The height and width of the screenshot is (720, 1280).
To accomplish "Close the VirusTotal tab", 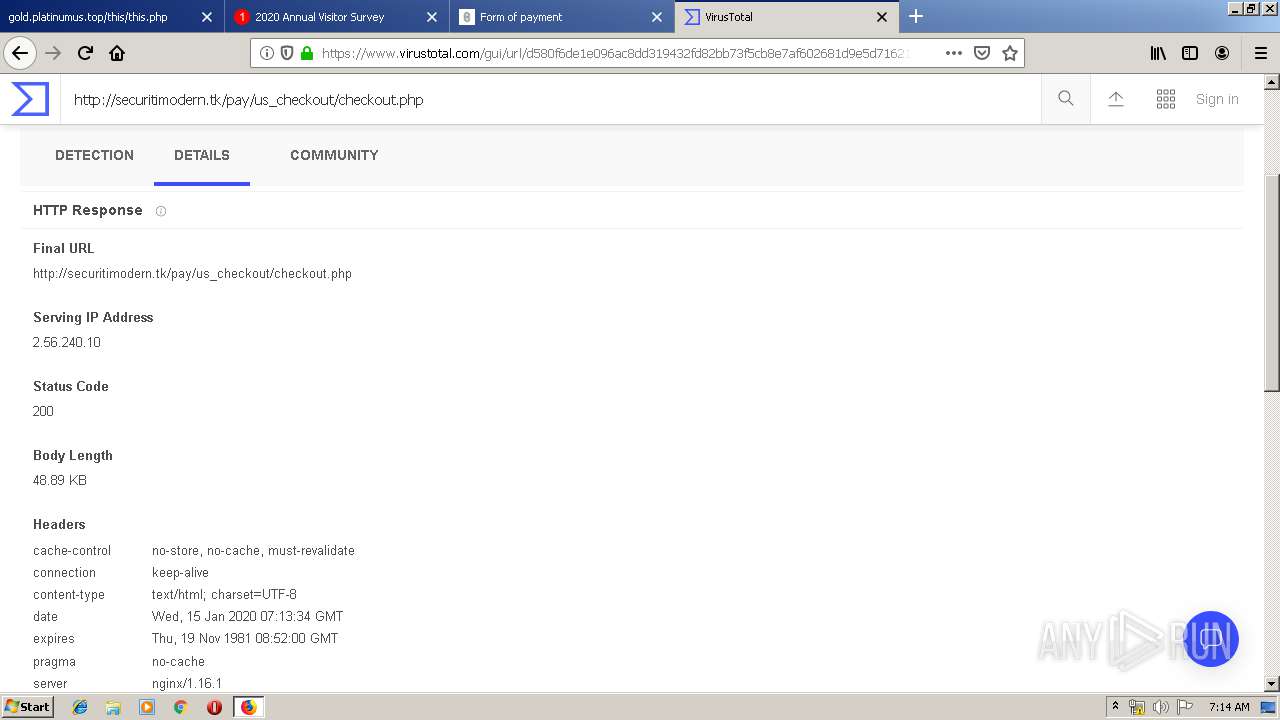I will (882, 17).
